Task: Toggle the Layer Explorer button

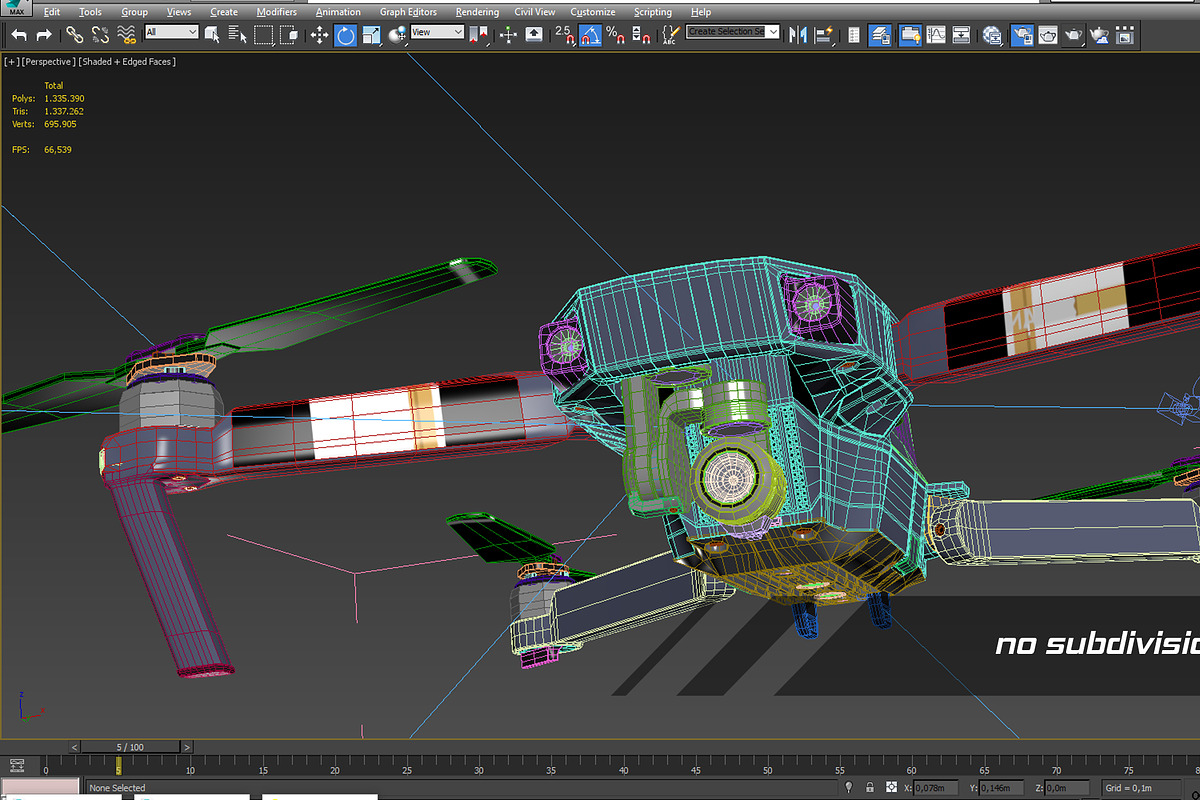Action: [x=880, y=35]
